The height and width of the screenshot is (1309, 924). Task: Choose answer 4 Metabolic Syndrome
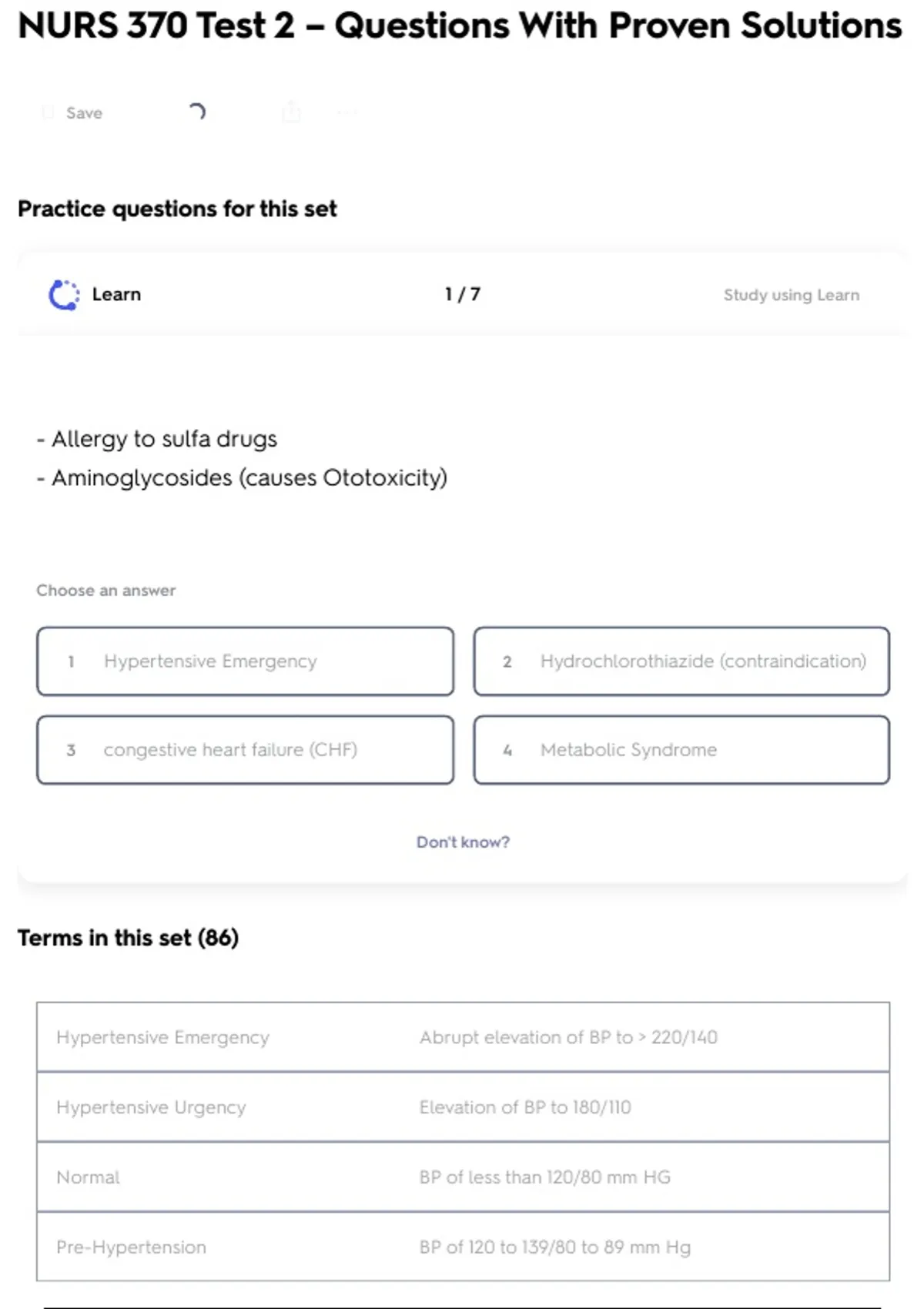pos(681,750)
